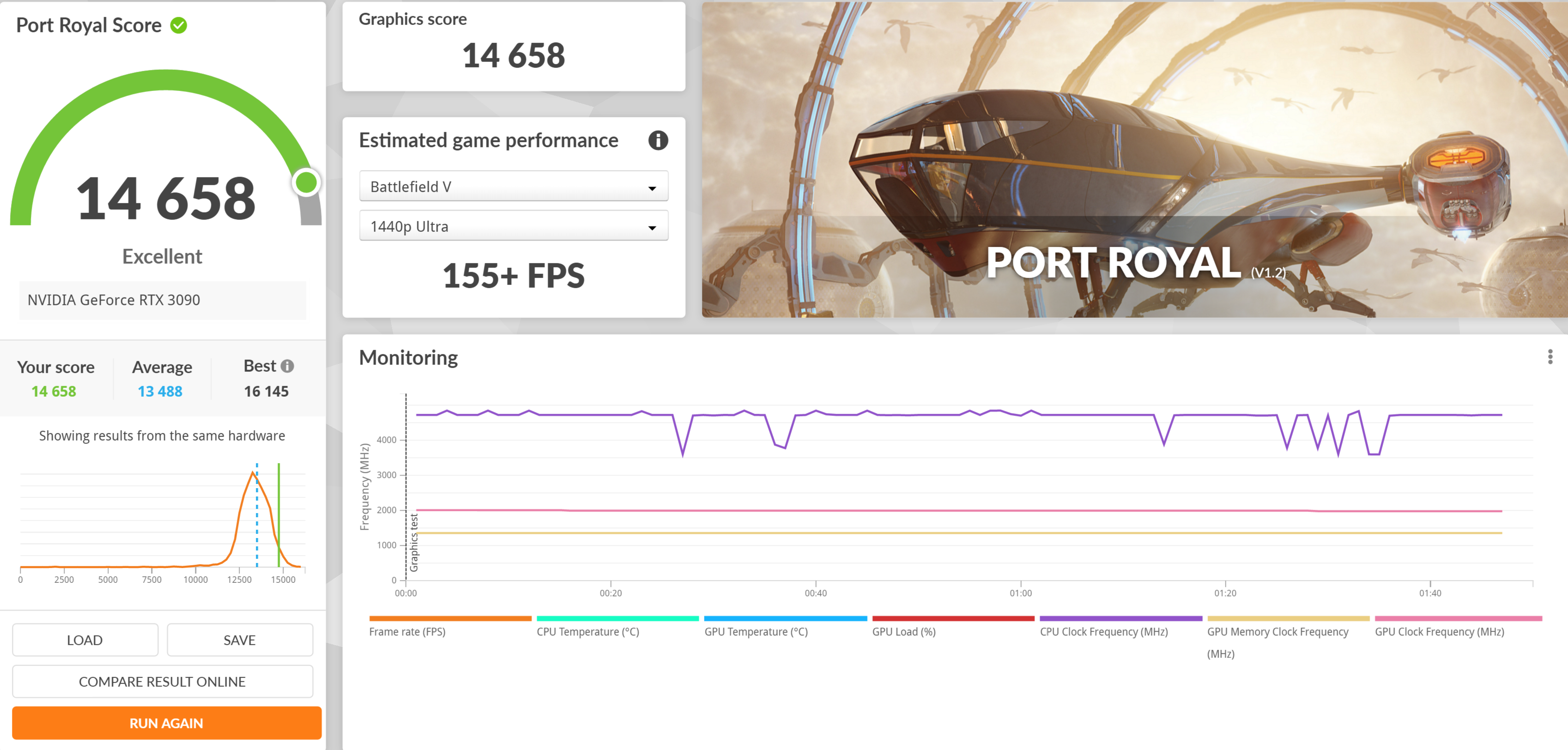Toggle CPU Temperature legend series
This screenshot has height=750, width=1568.
tap(587, 631)
